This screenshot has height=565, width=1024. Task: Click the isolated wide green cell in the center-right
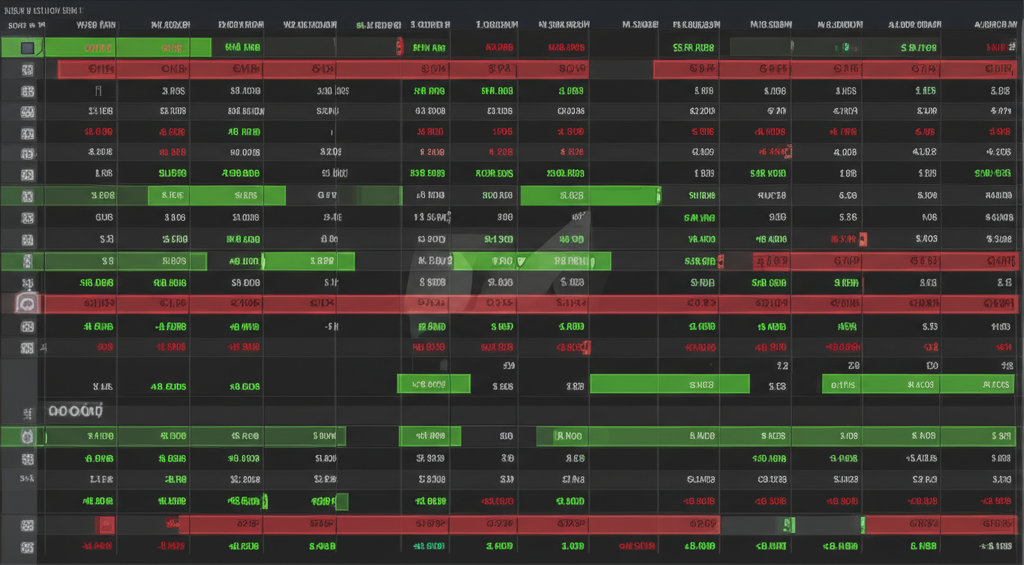(669, 383)
